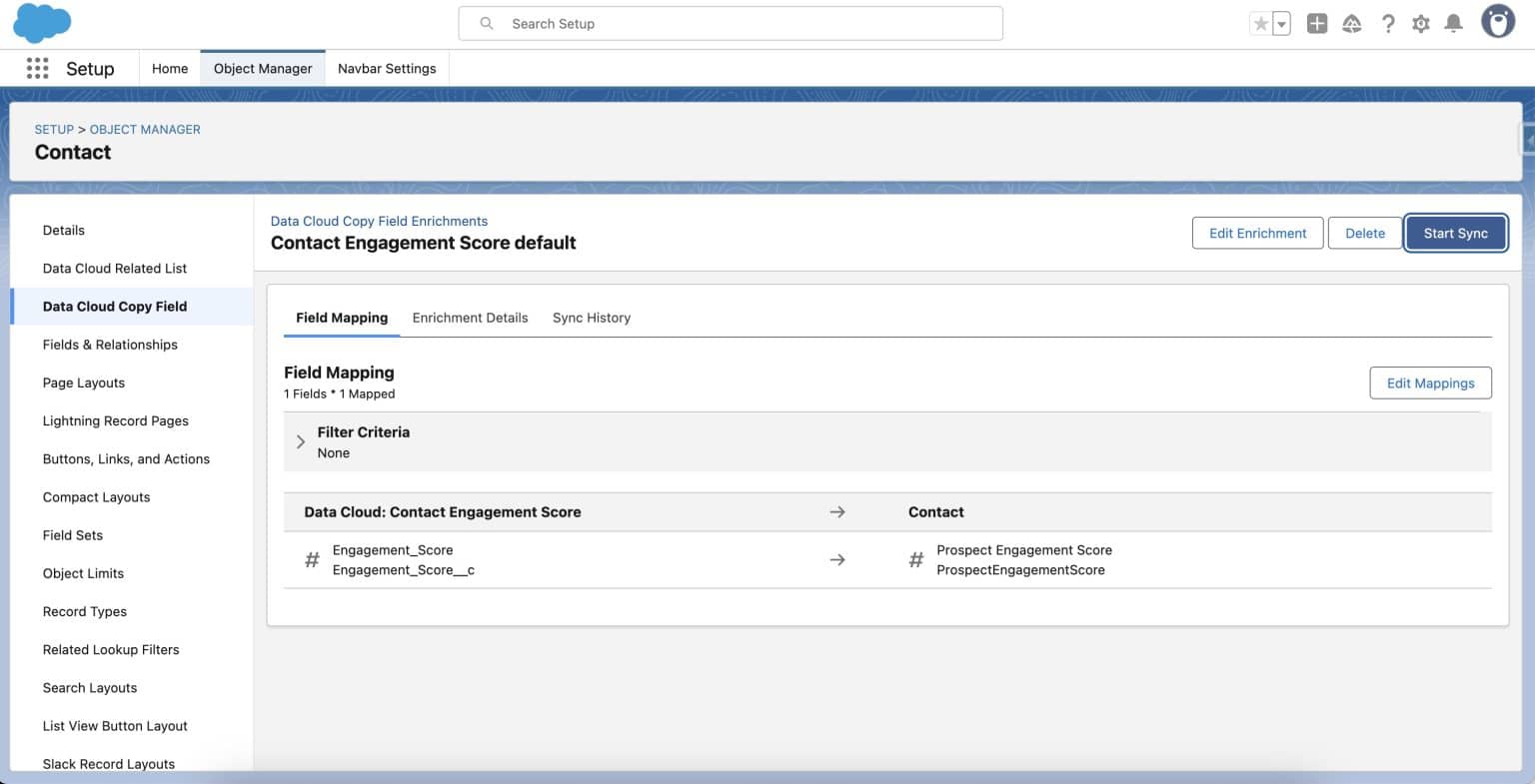Focus the Search Setup field
The width and height of the screenshot is (1535, 784).
coord(731,23)
